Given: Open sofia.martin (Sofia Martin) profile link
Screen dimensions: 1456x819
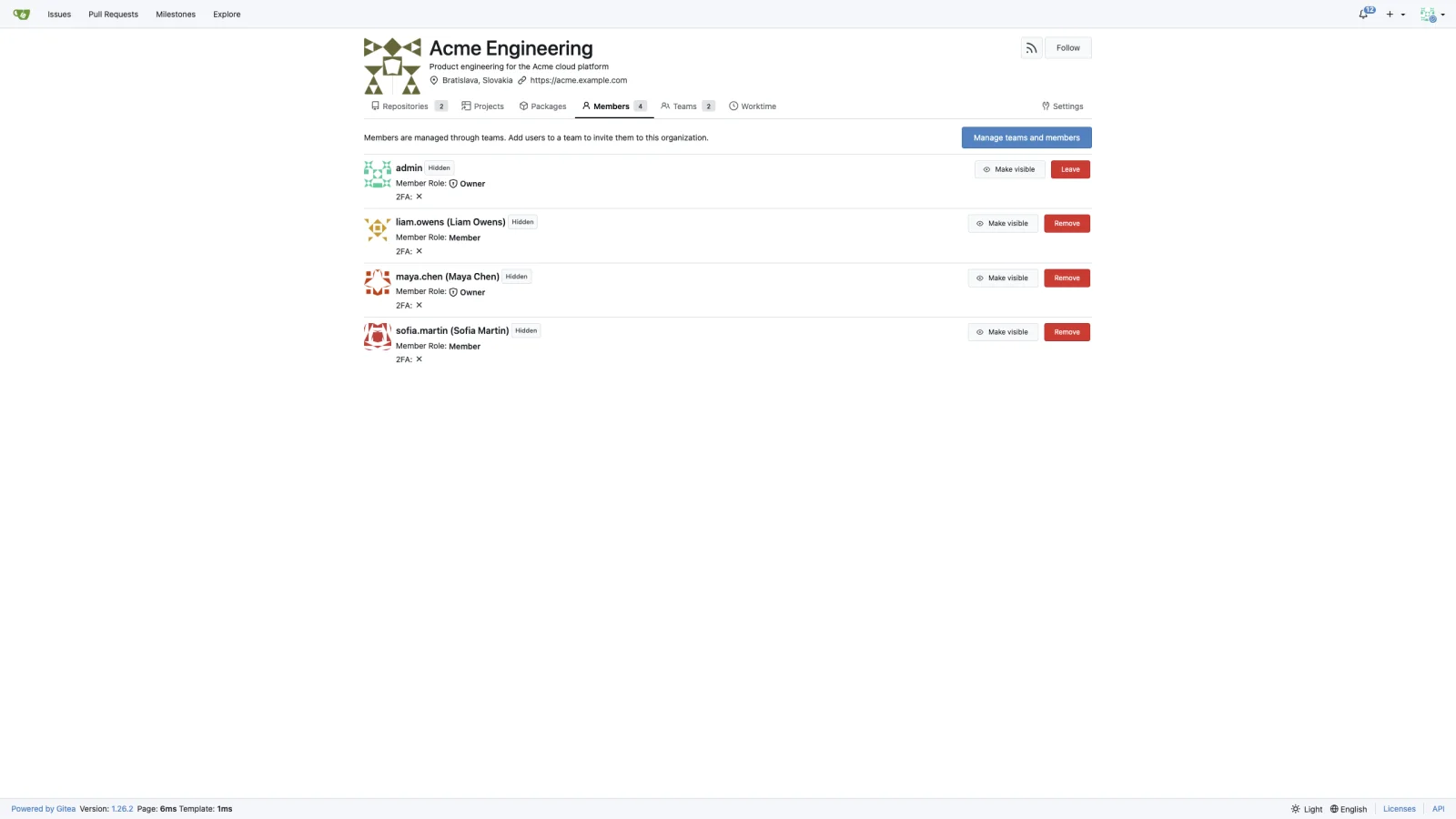Looking at the screenshot, I should pyautogui.click(x=452, y=330).
